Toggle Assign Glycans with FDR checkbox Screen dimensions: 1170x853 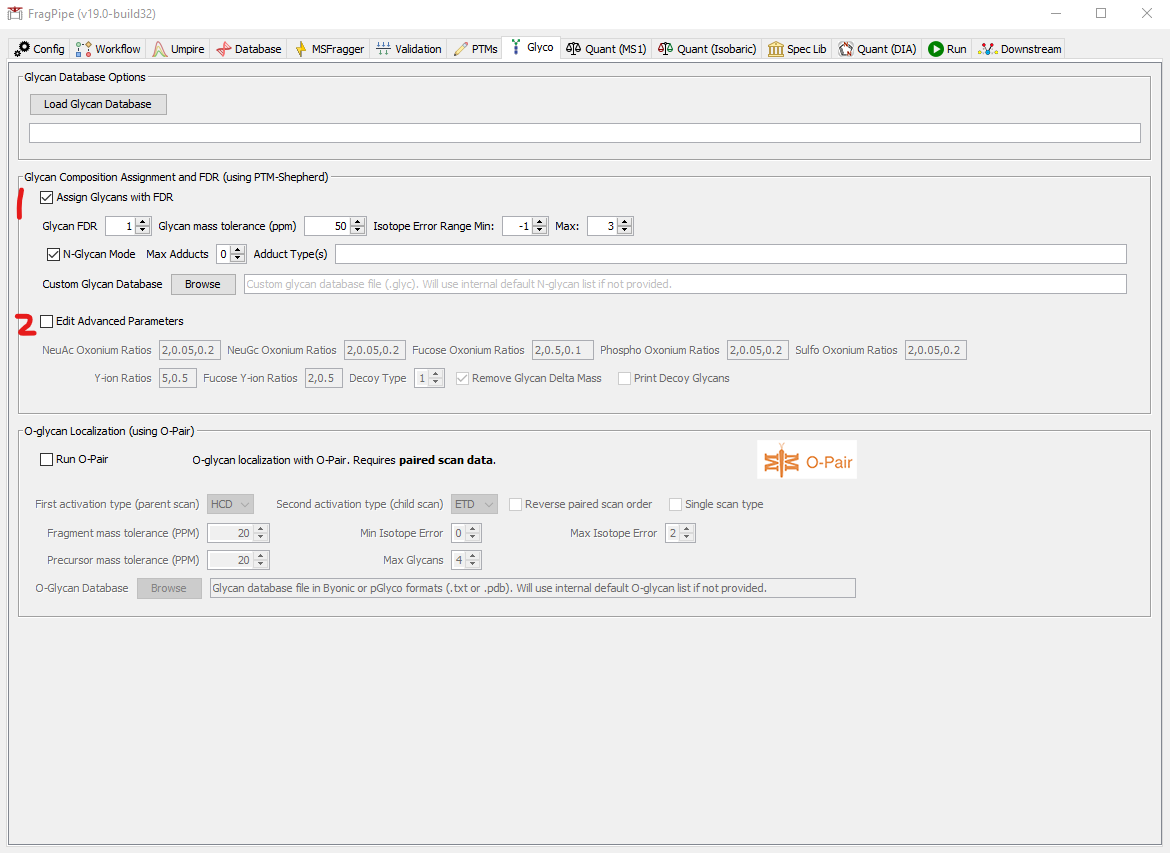pyautogui.click(x=47, y=198)
